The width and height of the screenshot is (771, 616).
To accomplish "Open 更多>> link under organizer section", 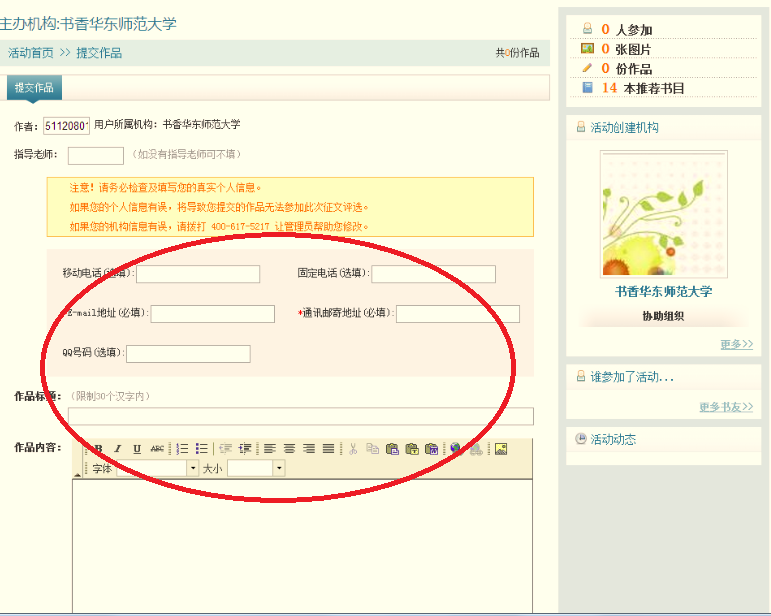I will 736,344.
